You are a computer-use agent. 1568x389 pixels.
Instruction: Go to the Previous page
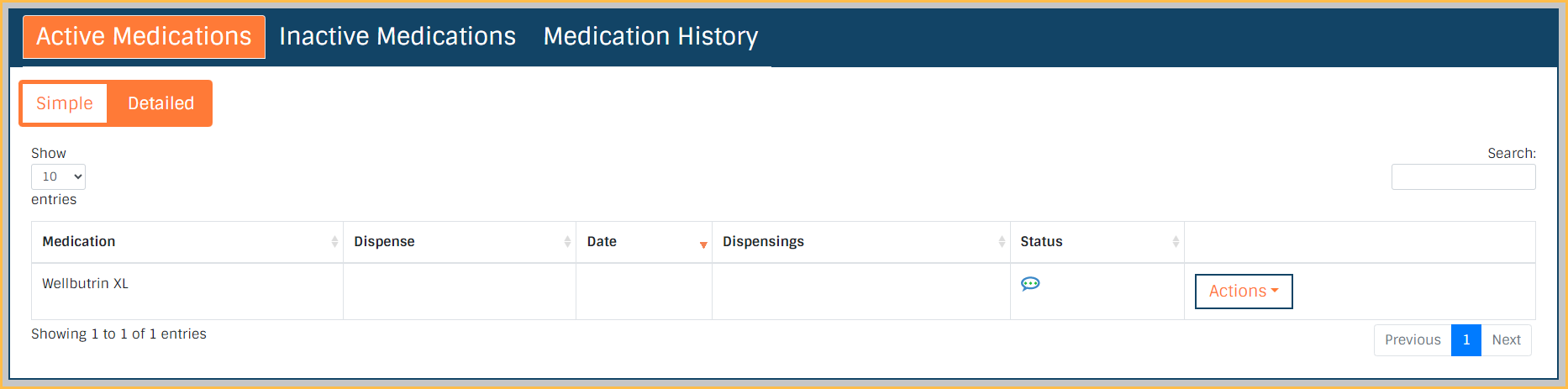(1413, 340)
